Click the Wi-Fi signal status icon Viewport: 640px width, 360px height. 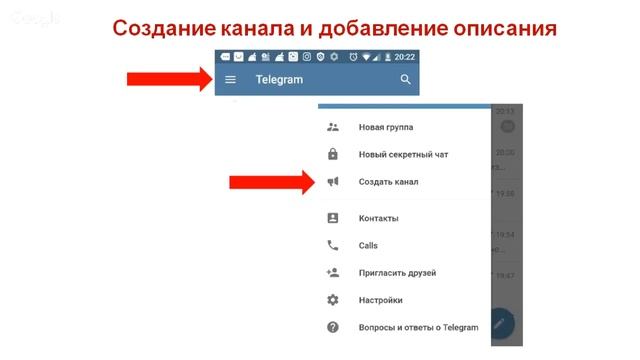(x=366, y=58)
